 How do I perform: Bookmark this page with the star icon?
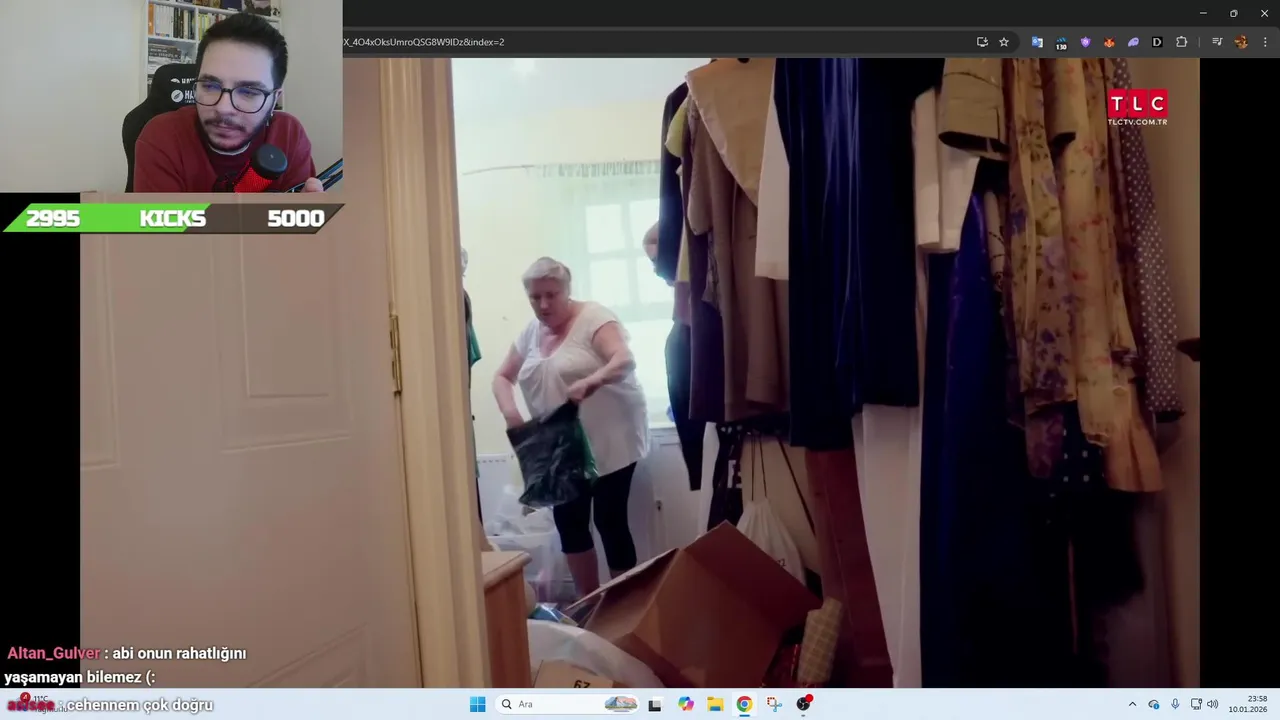(1004, 42)
